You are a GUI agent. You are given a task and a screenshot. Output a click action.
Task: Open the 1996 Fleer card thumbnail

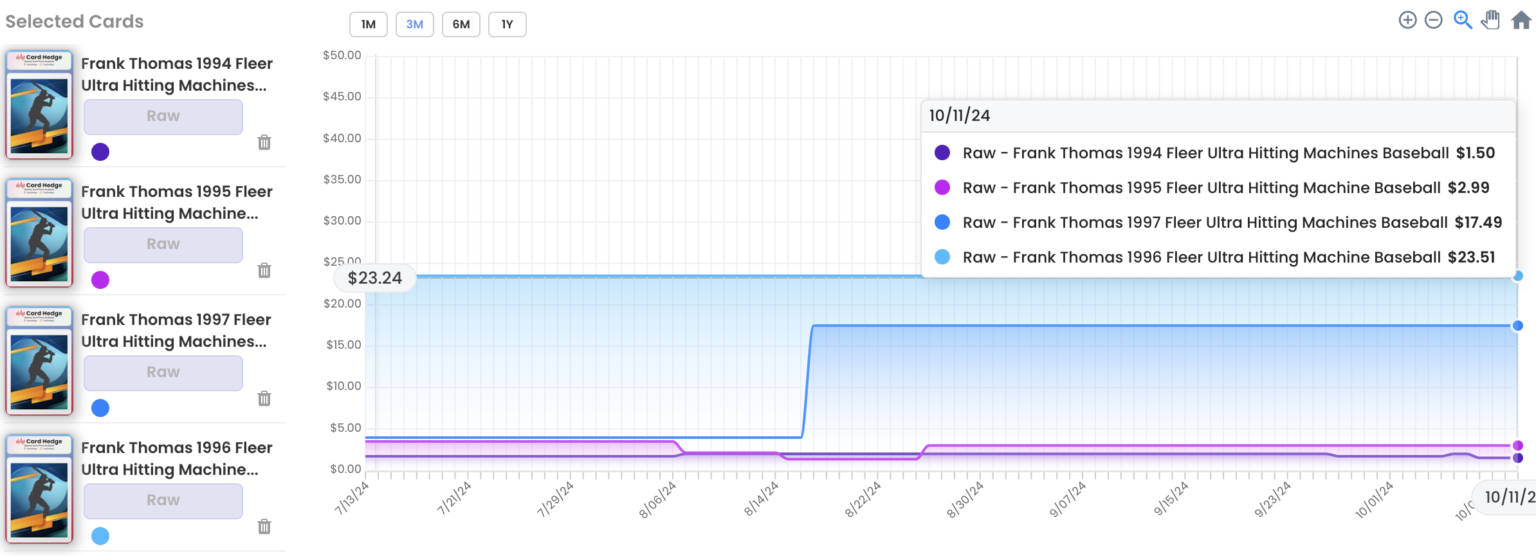(40, 489)
